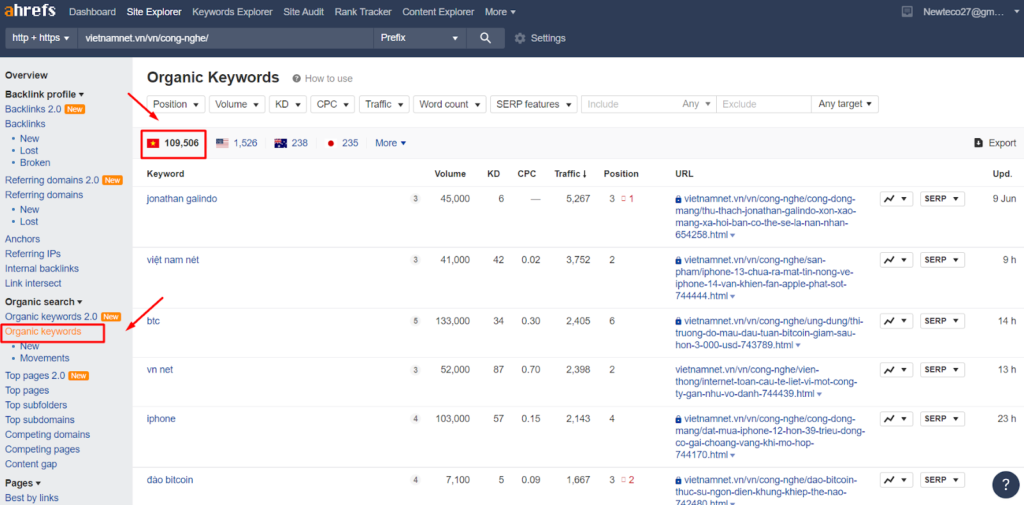Click the keyword jonathan galindo
This screenshot has height=505, width=1024.
point(182,199)
